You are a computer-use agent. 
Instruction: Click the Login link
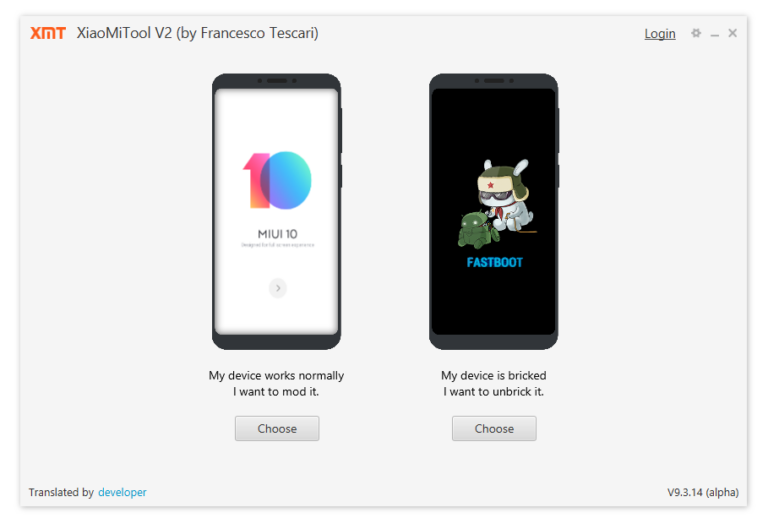coord(660,34)
